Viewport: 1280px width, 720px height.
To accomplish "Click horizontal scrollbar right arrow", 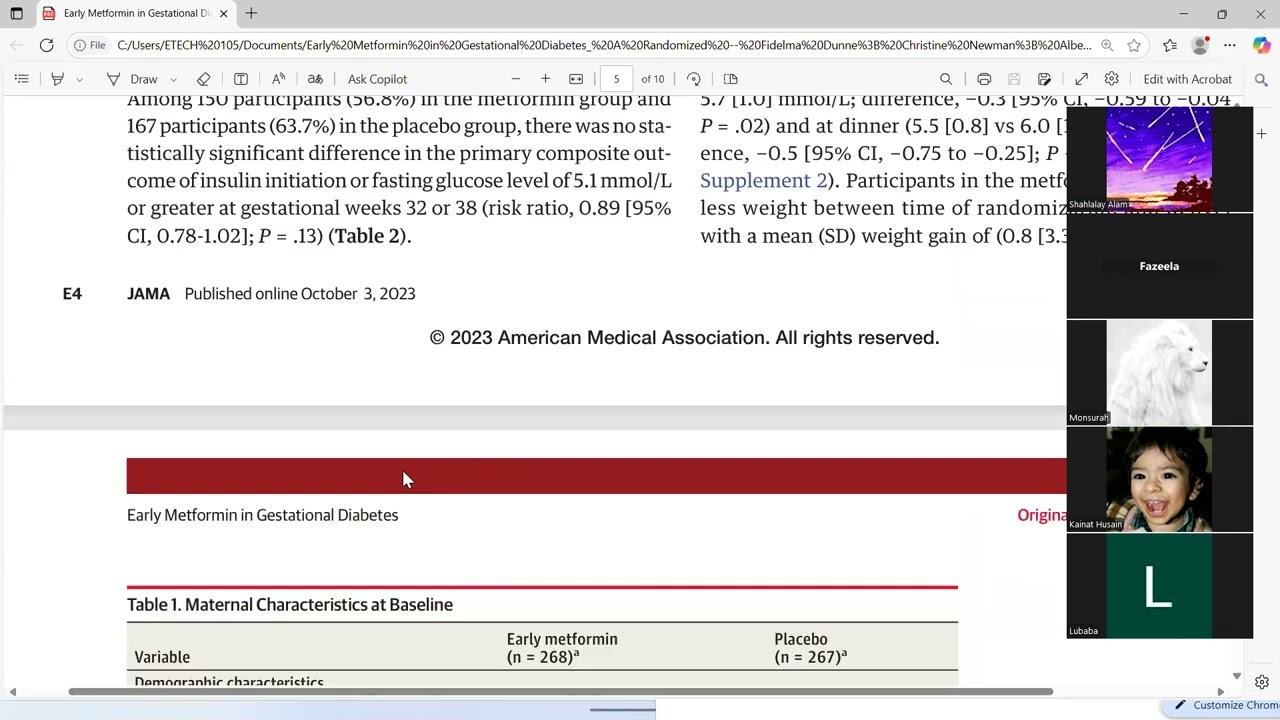I will [1220, 691].
